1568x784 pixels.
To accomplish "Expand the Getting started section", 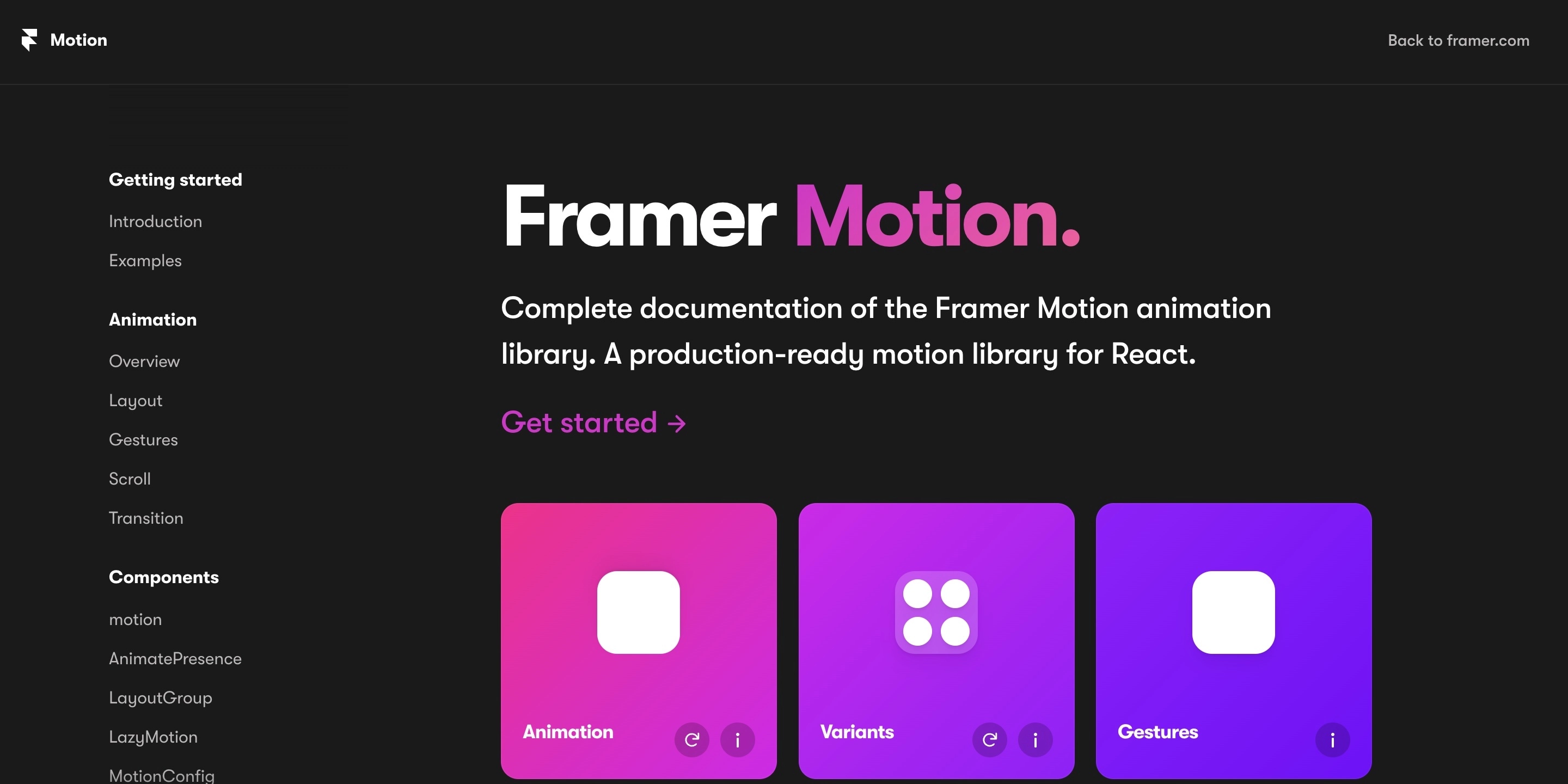I will [x=175, y=179].
